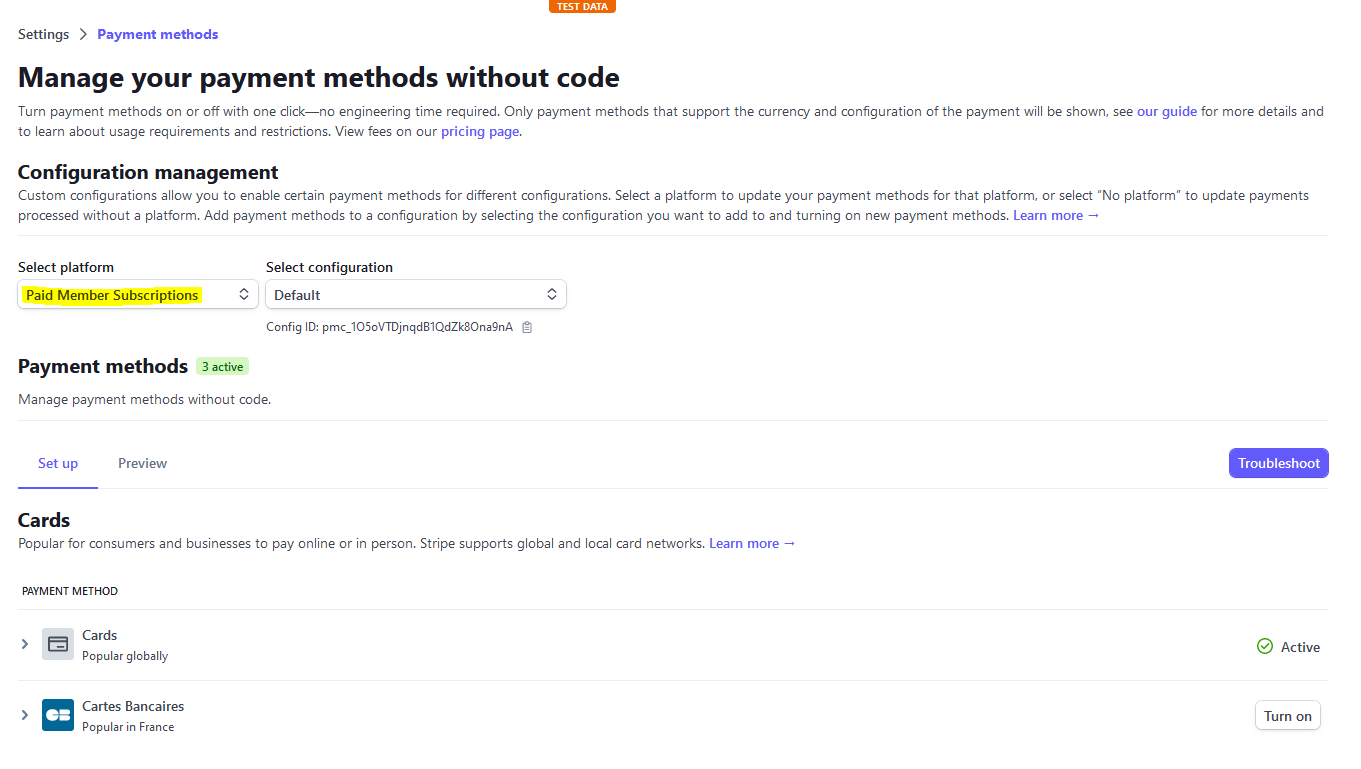Click the 3 active status badge
Viewport: 1361px width, 769px height.
point(222,367)
